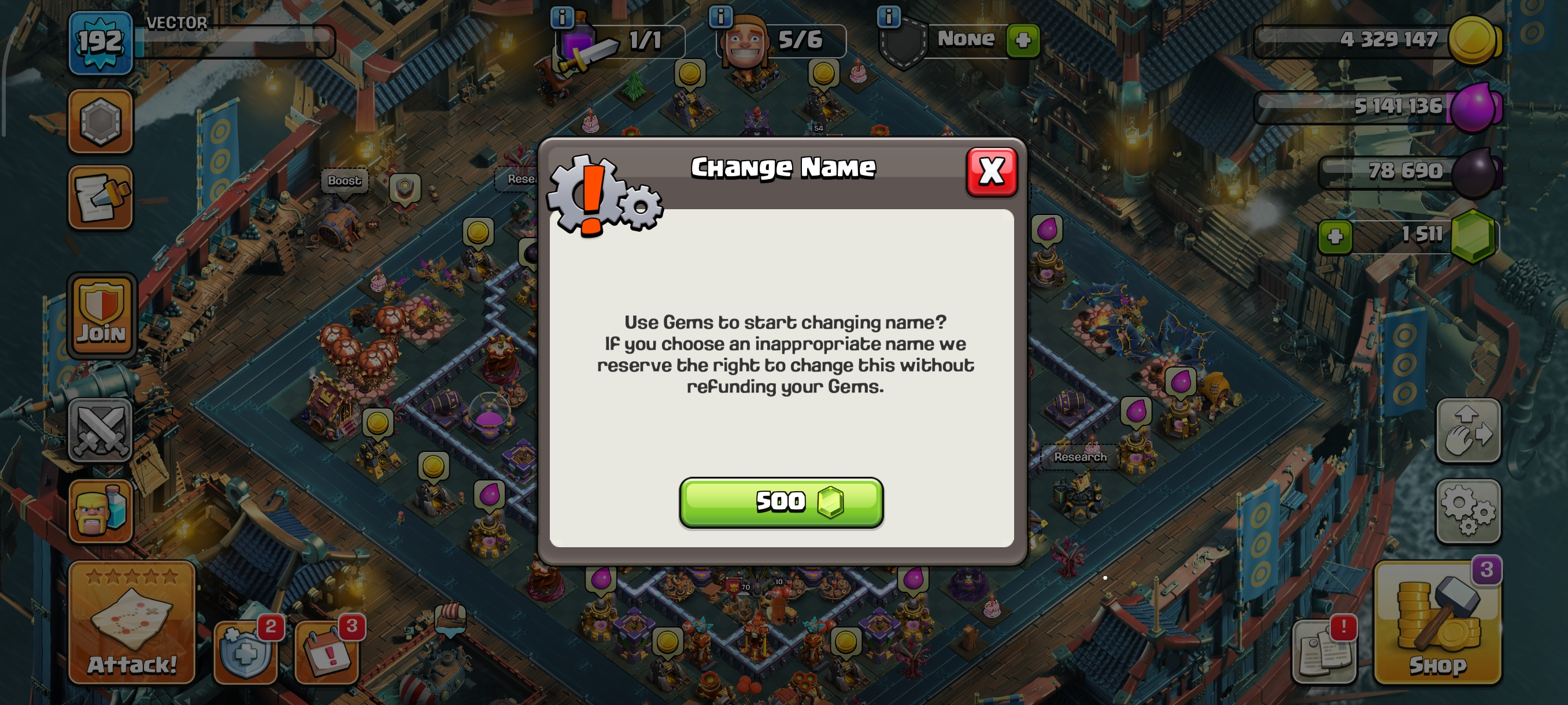Open the hexagon league badge icon
Image resolution: width=1568 pixels, height=705 pixels.
tap(101, 121)
